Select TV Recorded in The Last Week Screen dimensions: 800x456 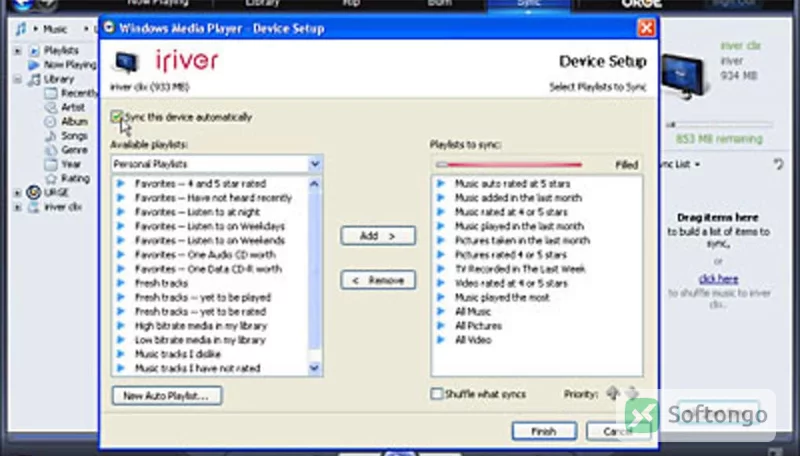click(520, 269)
